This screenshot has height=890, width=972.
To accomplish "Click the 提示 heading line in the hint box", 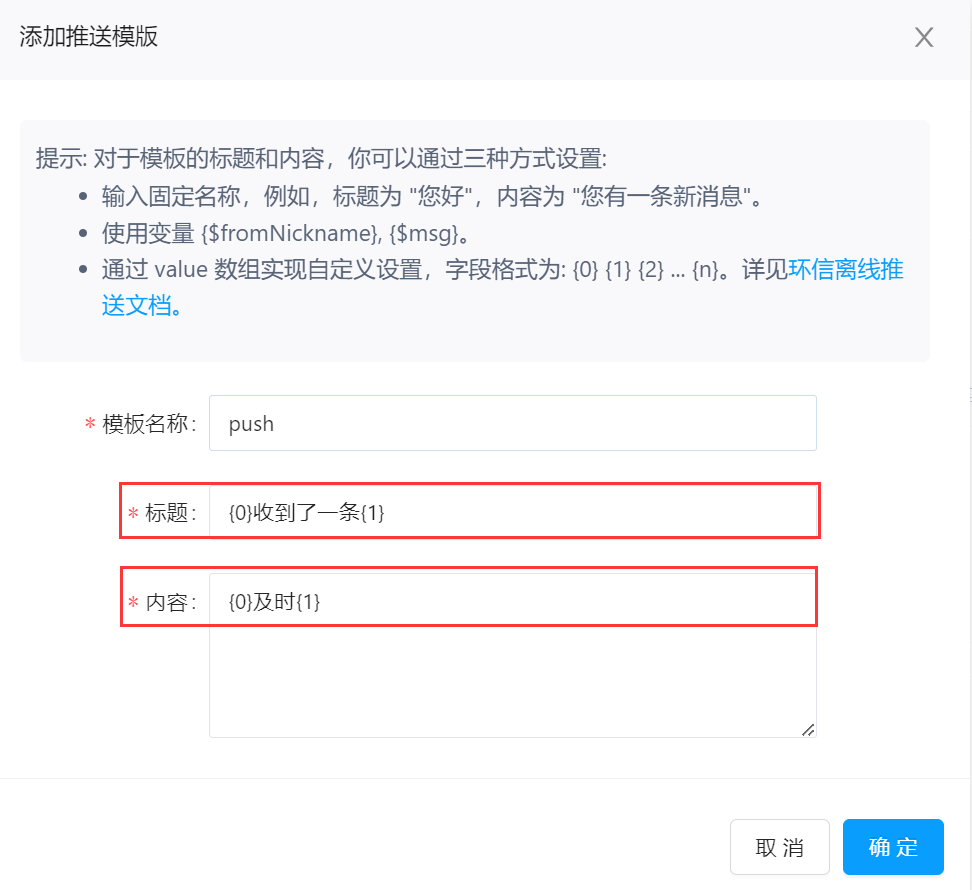I will (321, 158).
